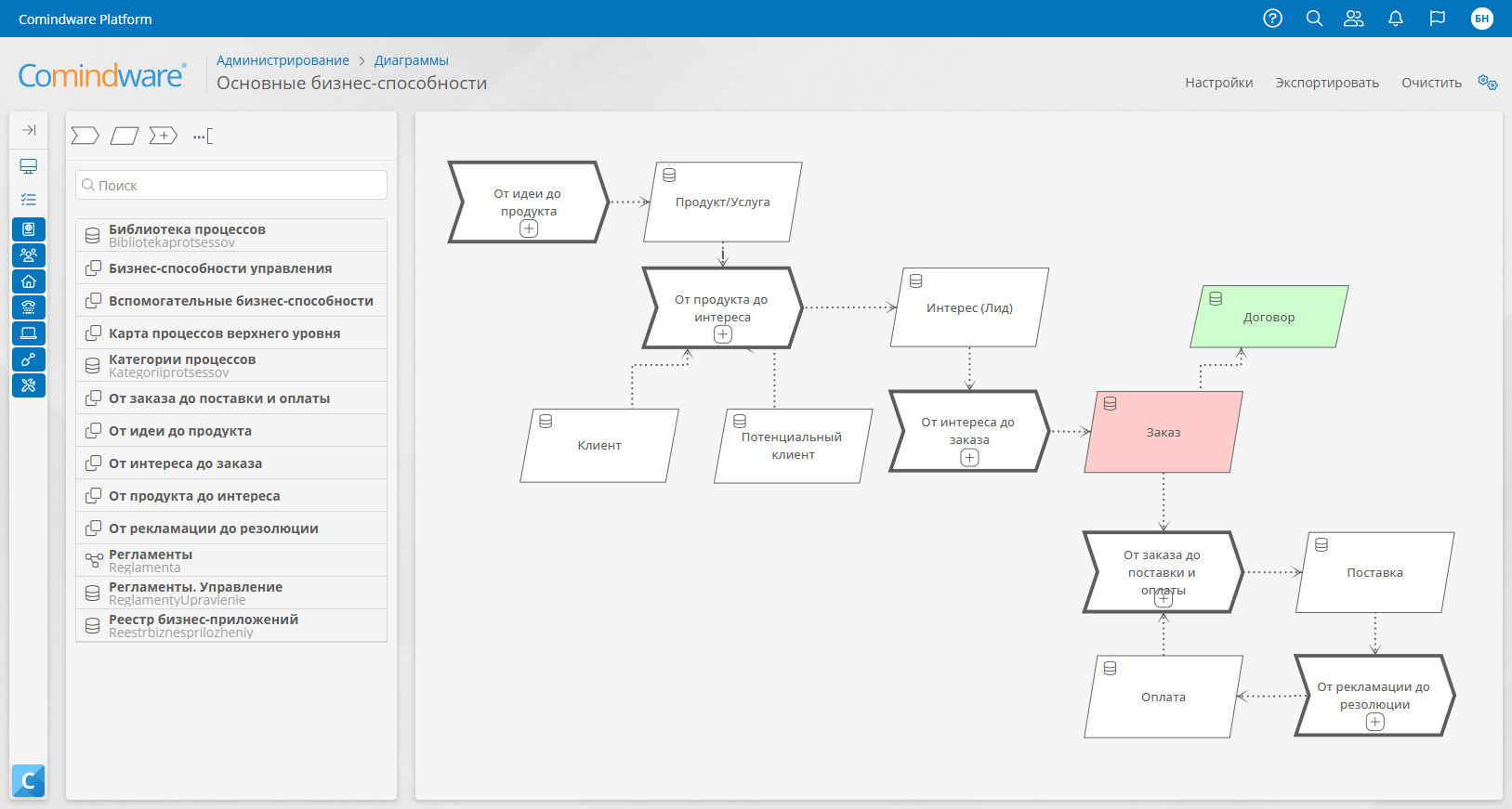
Task: Collapse the left navigation panel arrow
Action: click(x=29, y=130)
